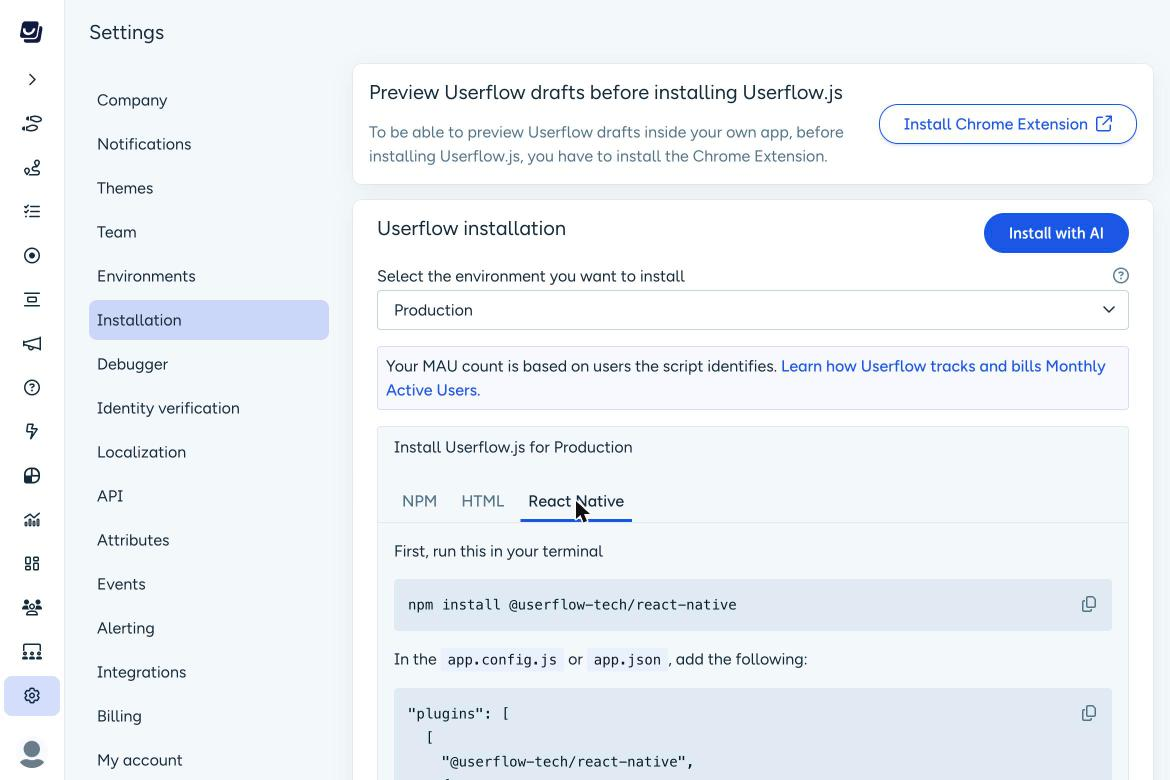This screenshot has width=1170, height=780.
Task: Click the Userflow installation heading
Action: pyautogui.click(x=471, y=228)
